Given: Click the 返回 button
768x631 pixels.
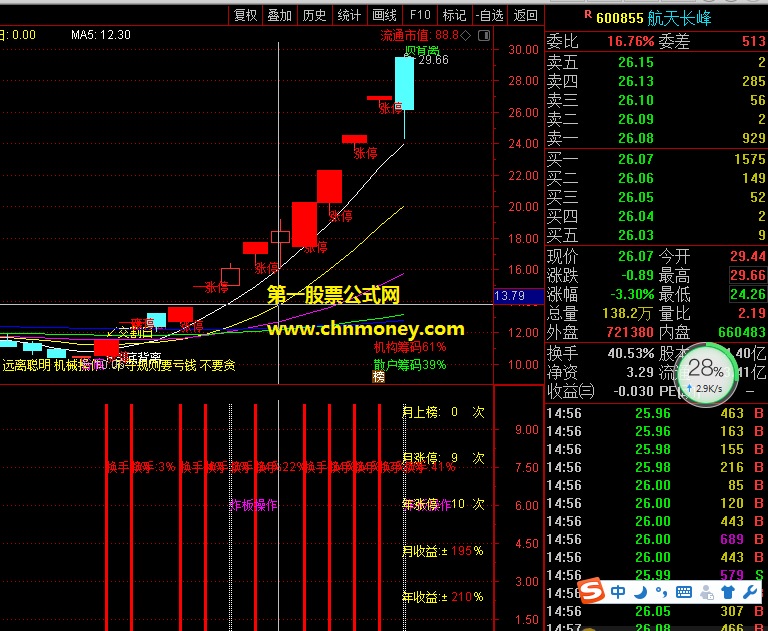Looking at the screenshot, I should pyautogui.click(x=526, y=16).
